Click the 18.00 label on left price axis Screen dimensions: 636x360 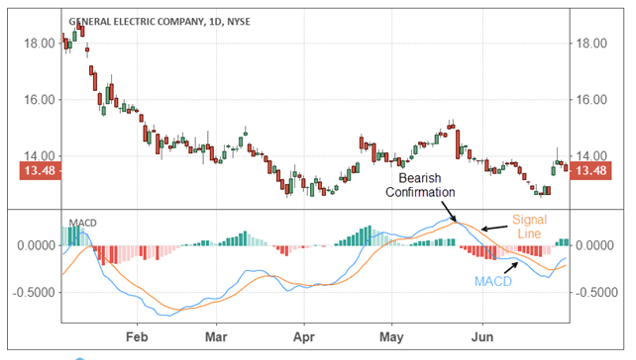click(x=40, y=43)
